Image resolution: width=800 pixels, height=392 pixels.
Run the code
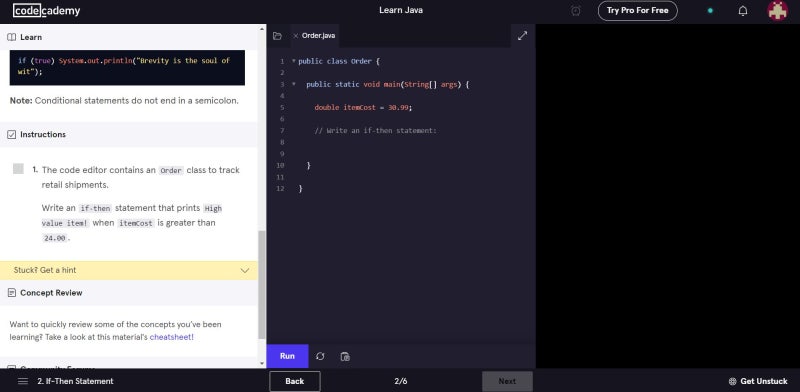point(287,356)
